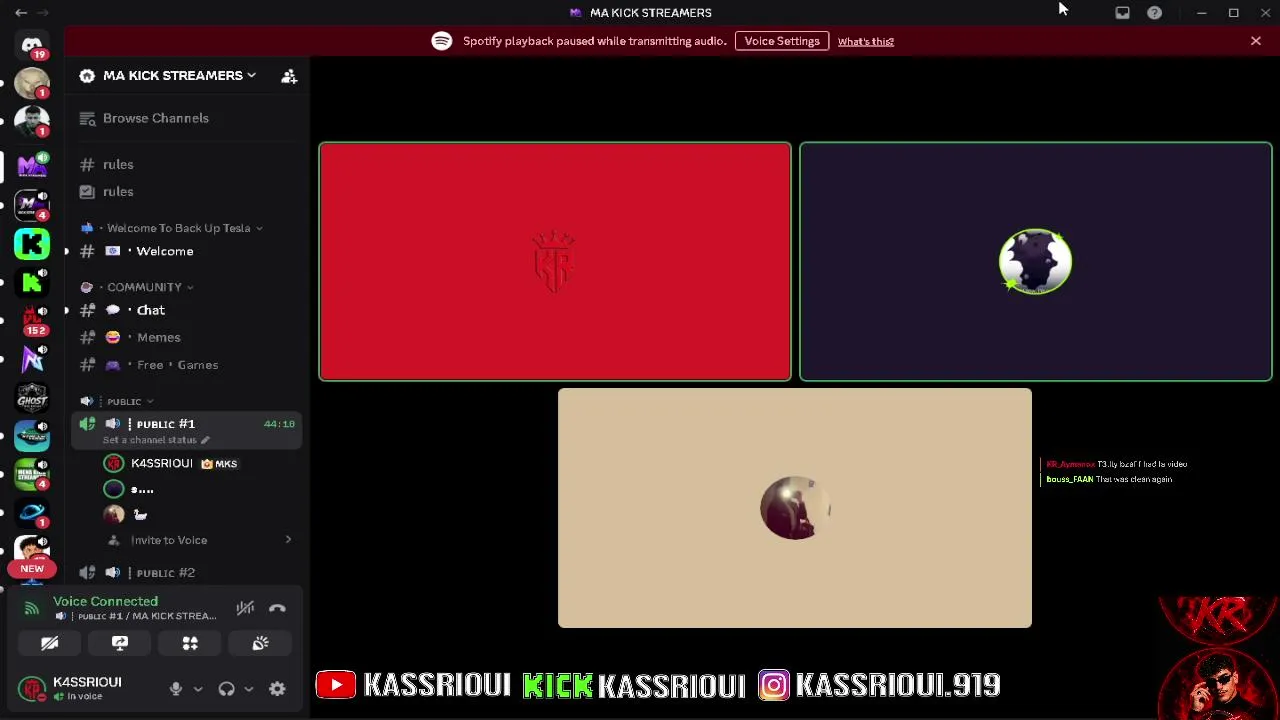
Task: Toggle camera on in voice panel
Action: click(x=49, y=643)
